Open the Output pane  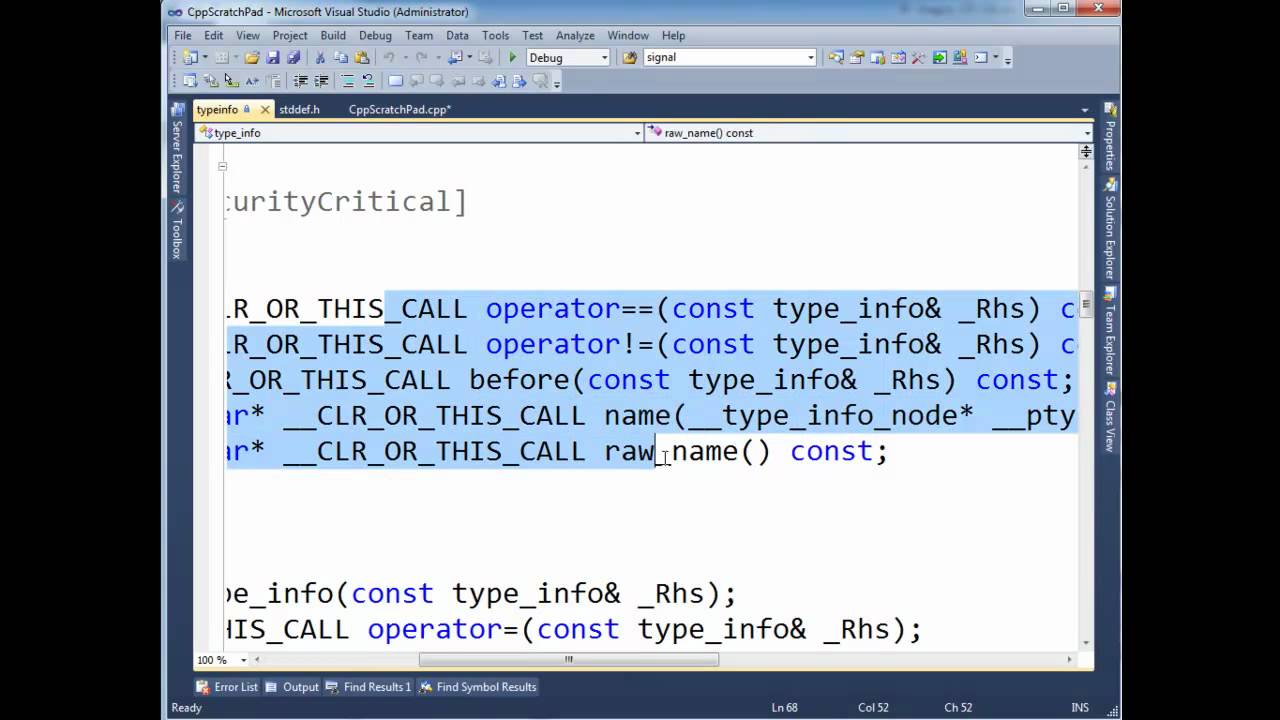point(292,687)
